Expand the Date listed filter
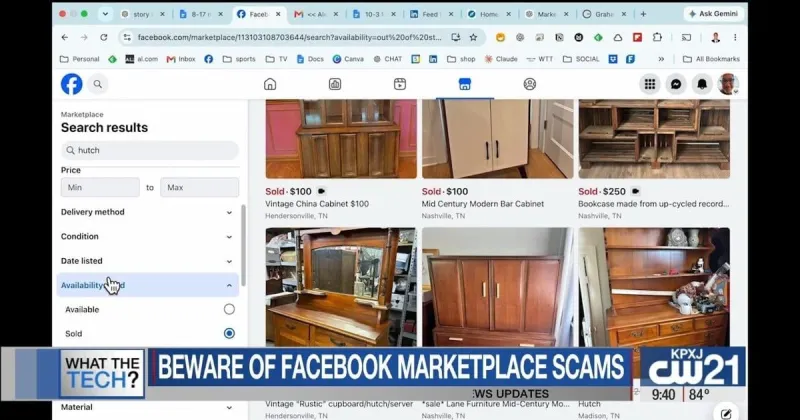 pos(147,261)
